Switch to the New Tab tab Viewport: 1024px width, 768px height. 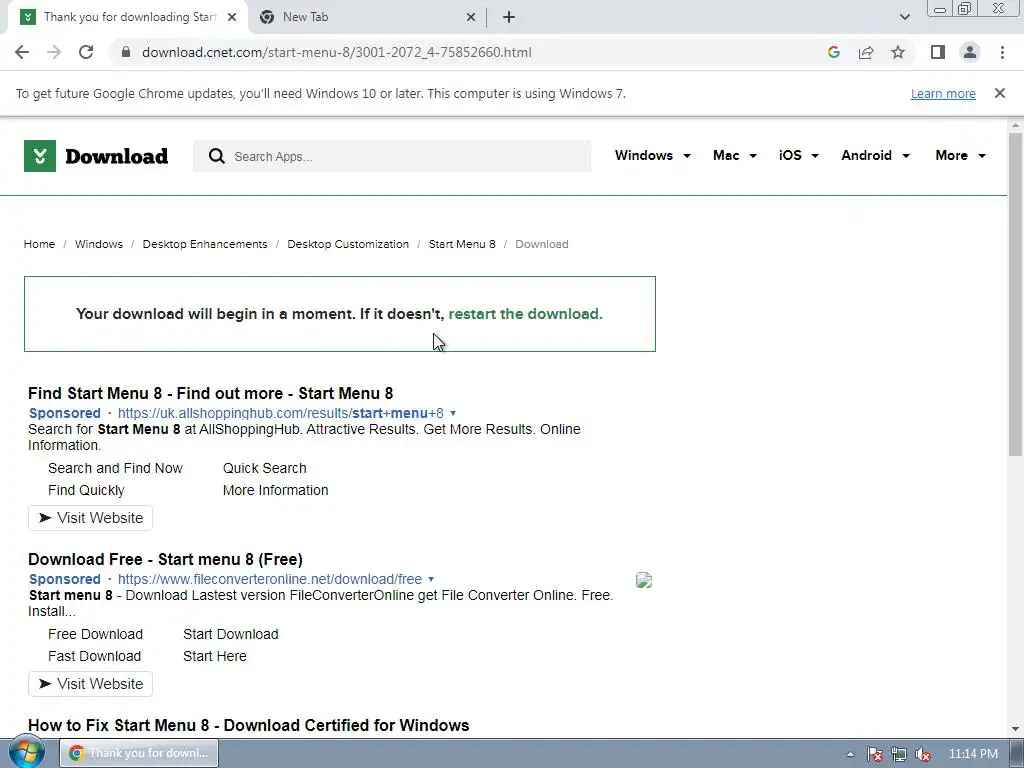click(368, 18)
